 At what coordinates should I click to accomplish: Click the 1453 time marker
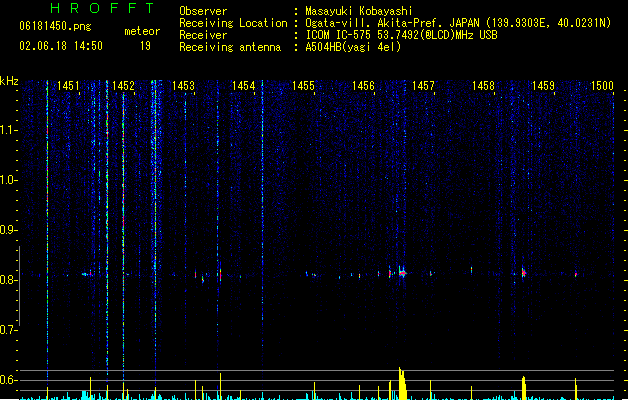point(183,86)
